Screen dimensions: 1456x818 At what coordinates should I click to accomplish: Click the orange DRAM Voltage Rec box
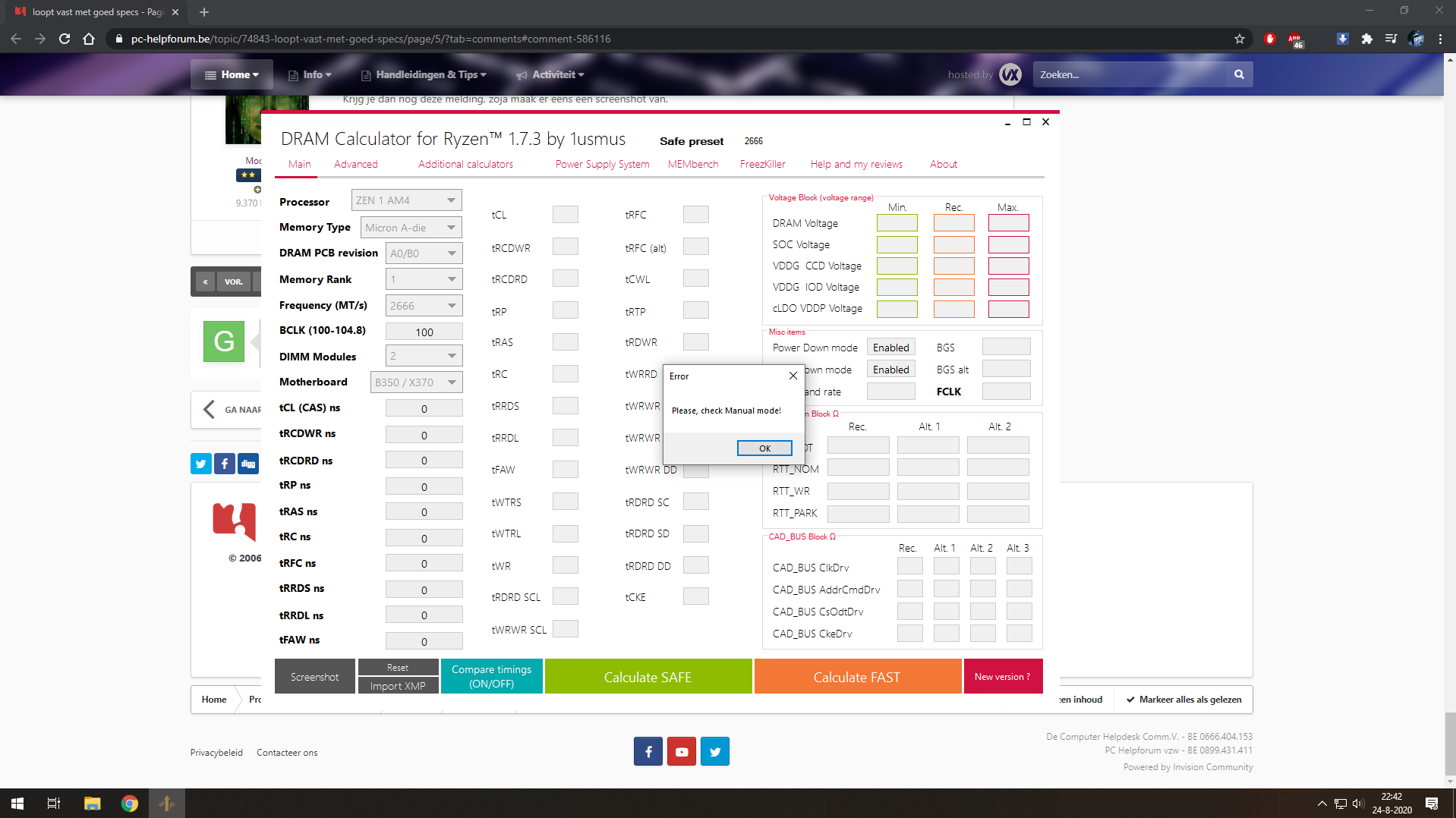click(x=954, y=223)
